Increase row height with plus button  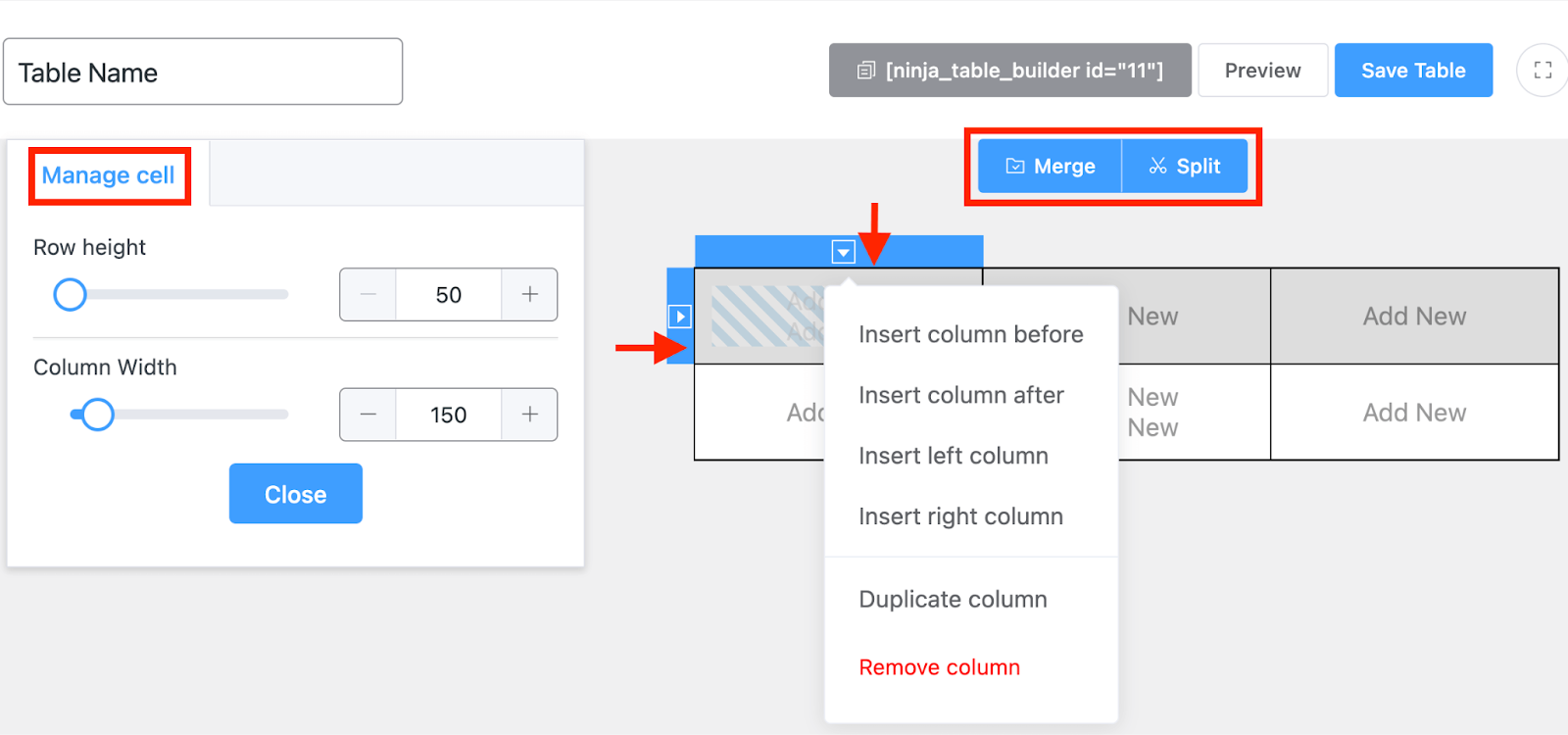point(529,295)
